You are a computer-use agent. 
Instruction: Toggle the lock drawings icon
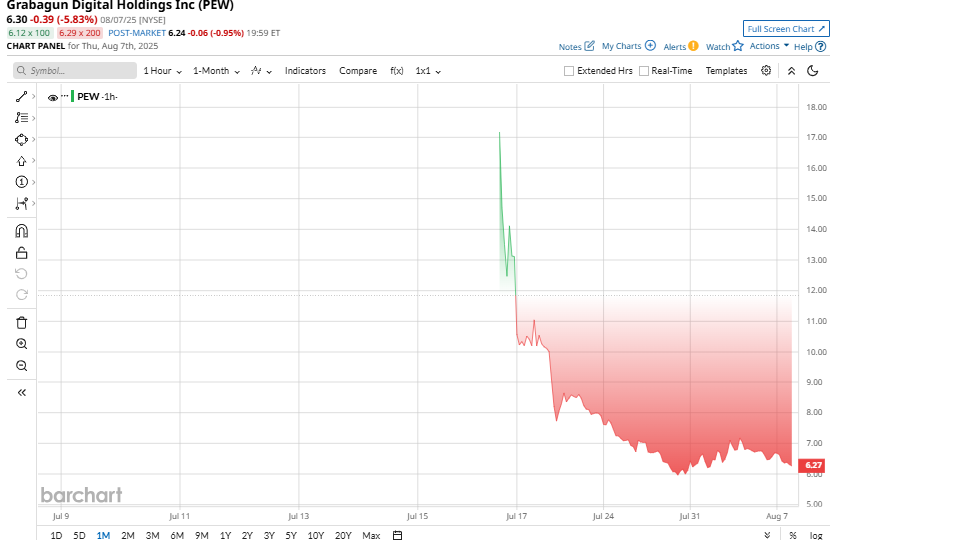22,253
